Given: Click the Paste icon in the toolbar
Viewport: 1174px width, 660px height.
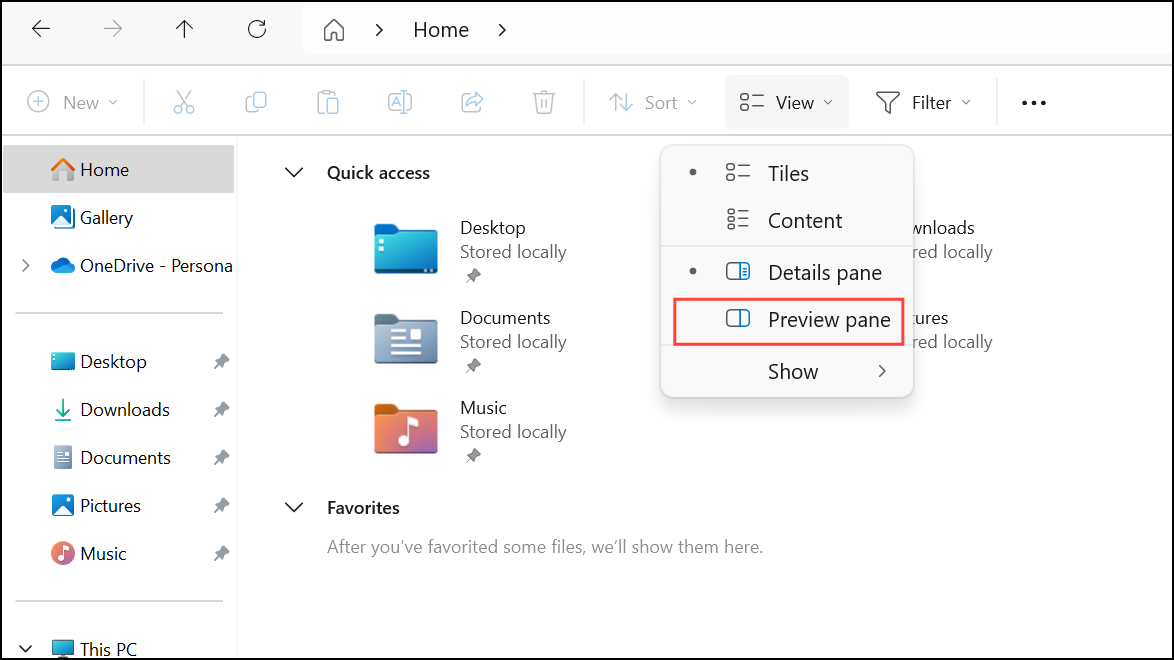Looking at the screenshot, I should (x=327, y=101).
